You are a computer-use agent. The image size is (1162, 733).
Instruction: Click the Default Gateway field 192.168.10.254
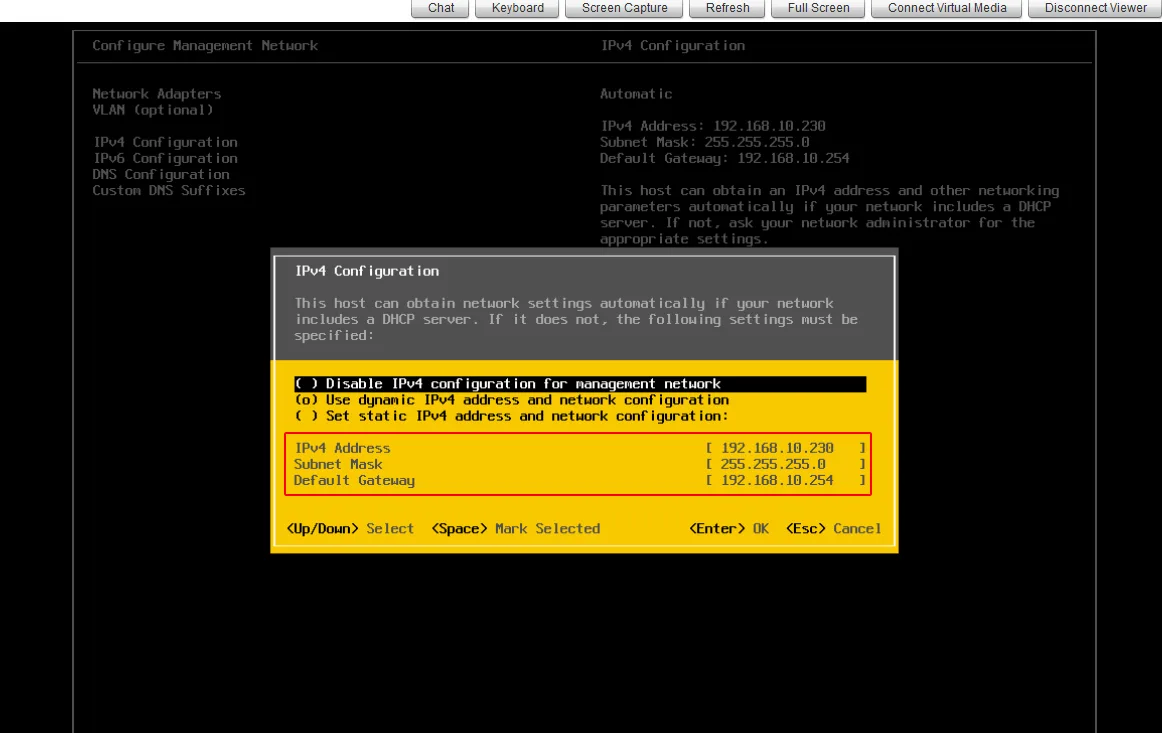click(786, 481)
